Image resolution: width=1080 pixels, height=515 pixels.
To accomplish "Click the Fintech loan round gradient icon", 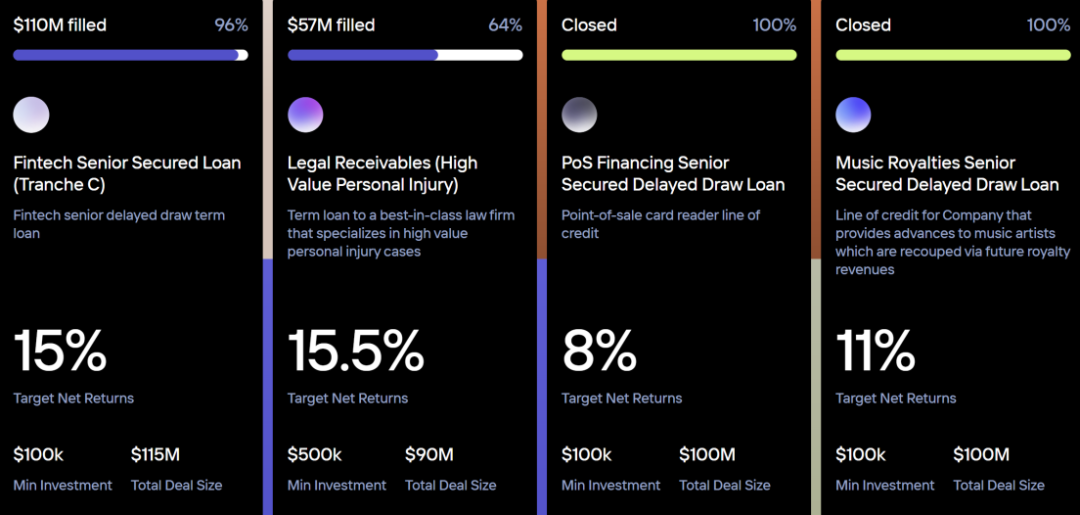I will click(x=31, y=115).
